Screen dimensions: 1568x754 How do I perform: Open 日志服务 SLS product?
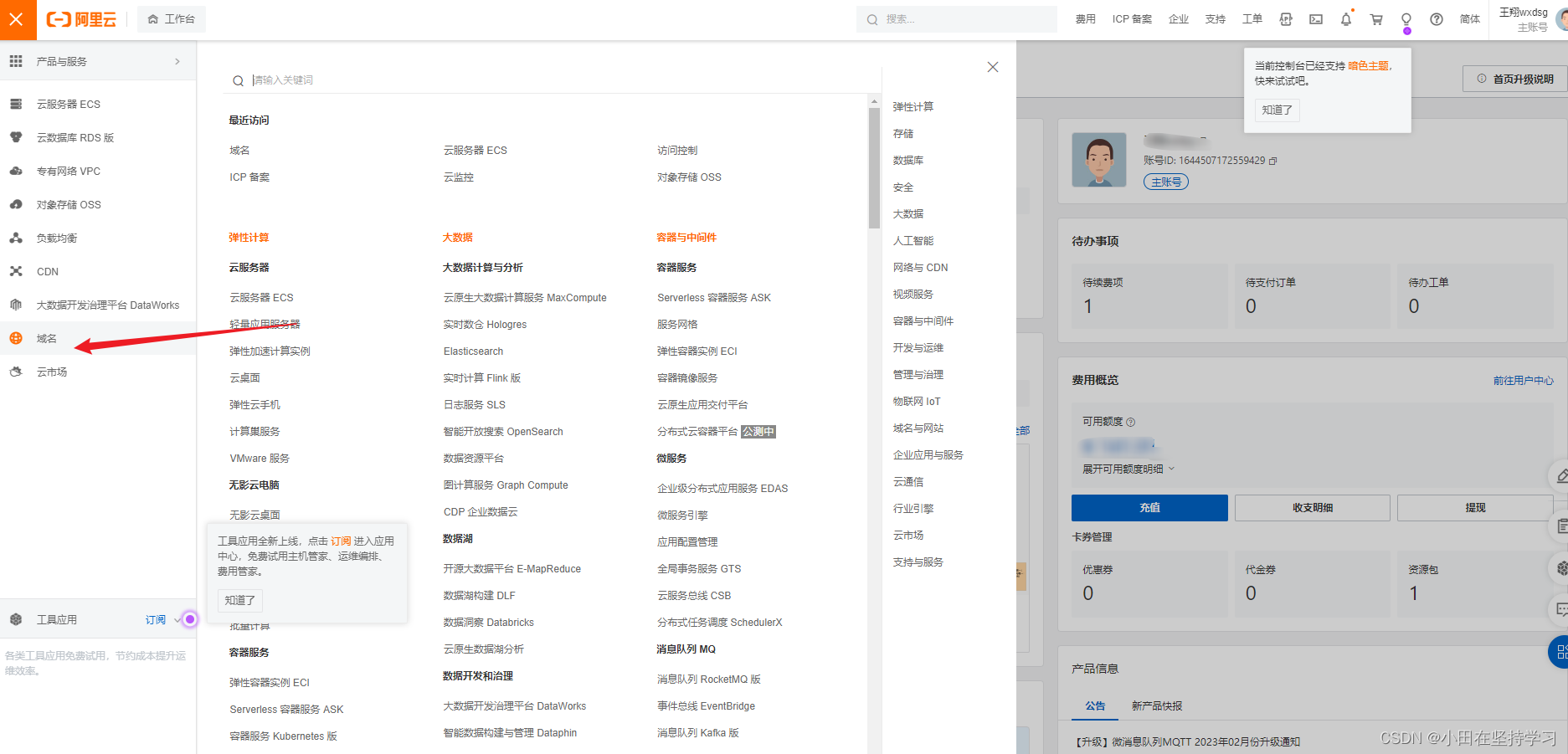[475, 405]
